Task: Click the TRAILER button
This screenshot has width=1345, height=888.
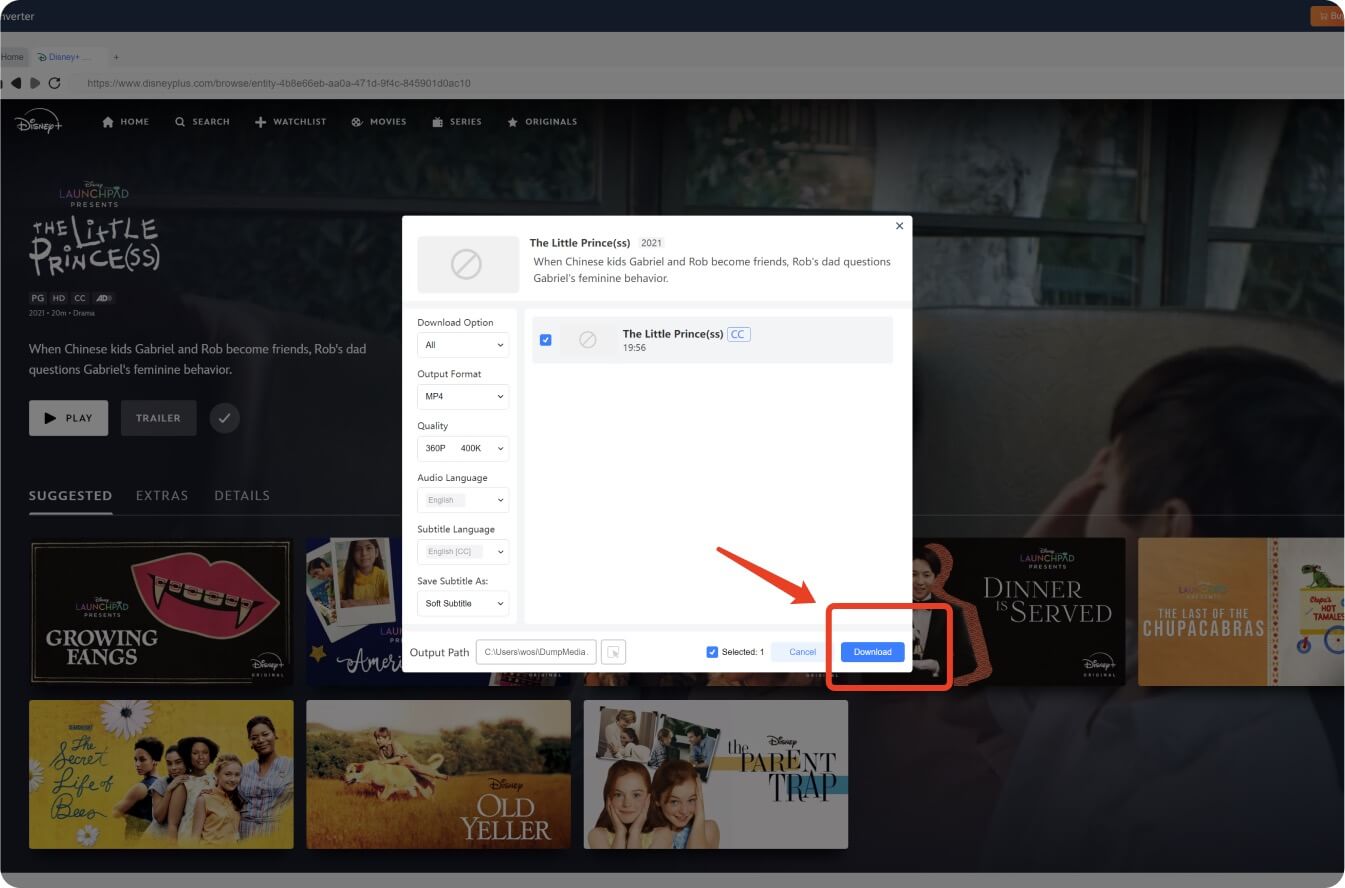Action: pos(159,418)
